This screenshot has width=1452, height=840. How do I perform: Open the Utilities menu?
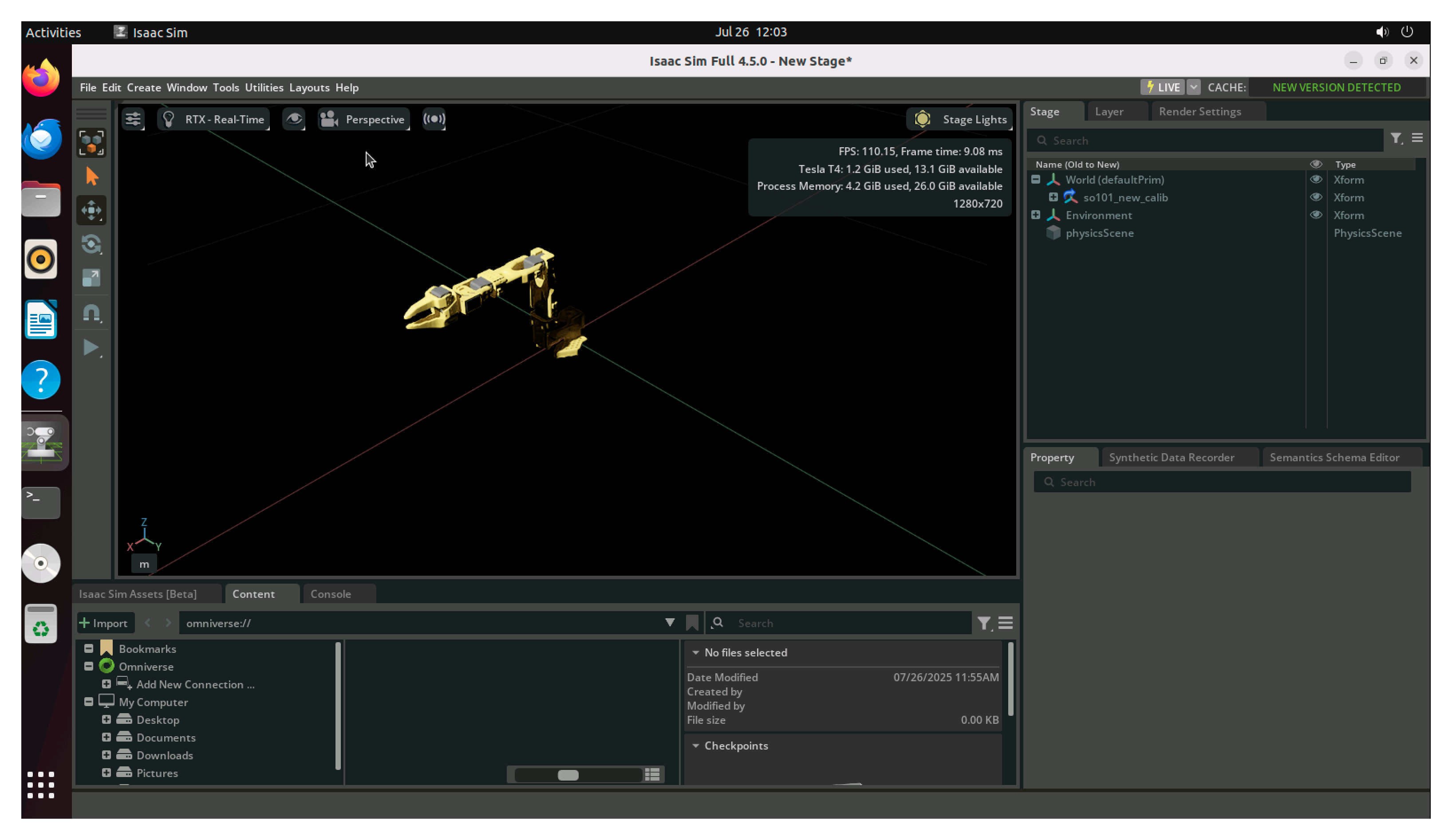tap(264, 87)
